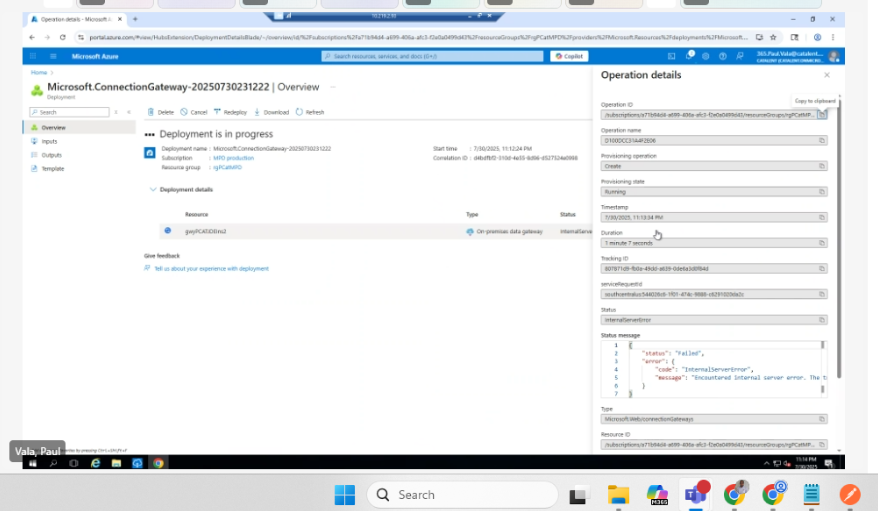Copy the serviceRequestId value

click(x=821, y=294)
